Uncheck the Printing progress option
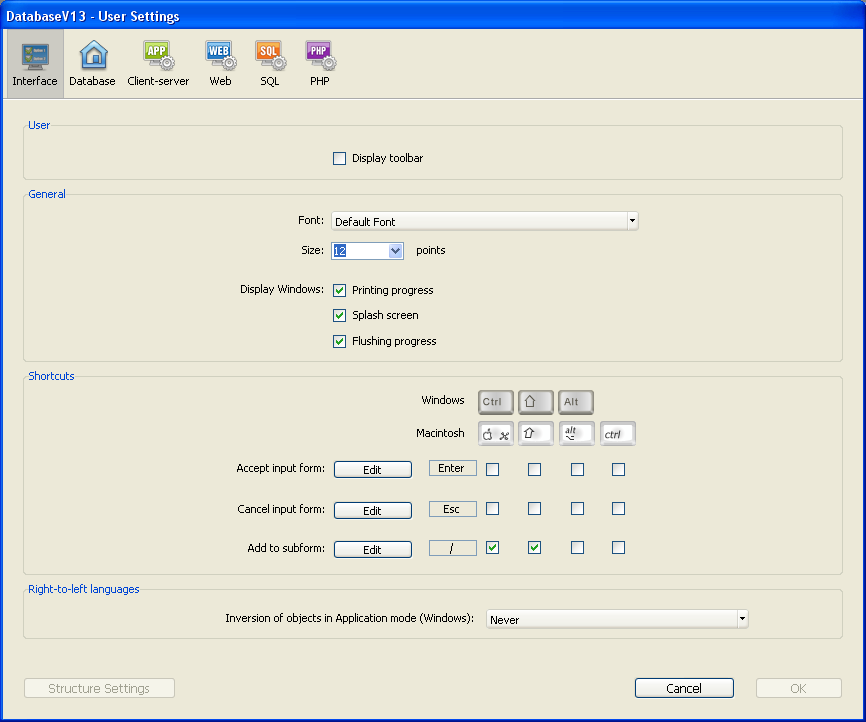Viewport: 866px width, 722px height. point(340,290)
